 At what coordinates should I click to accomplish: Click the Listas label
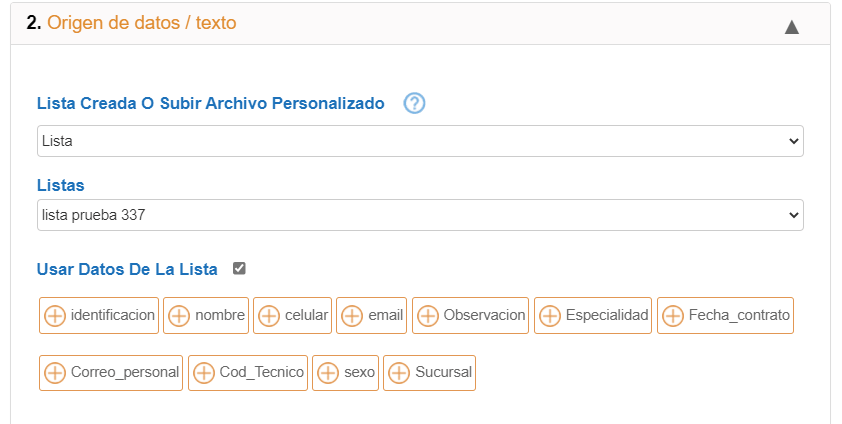click(x=61, y=185)
